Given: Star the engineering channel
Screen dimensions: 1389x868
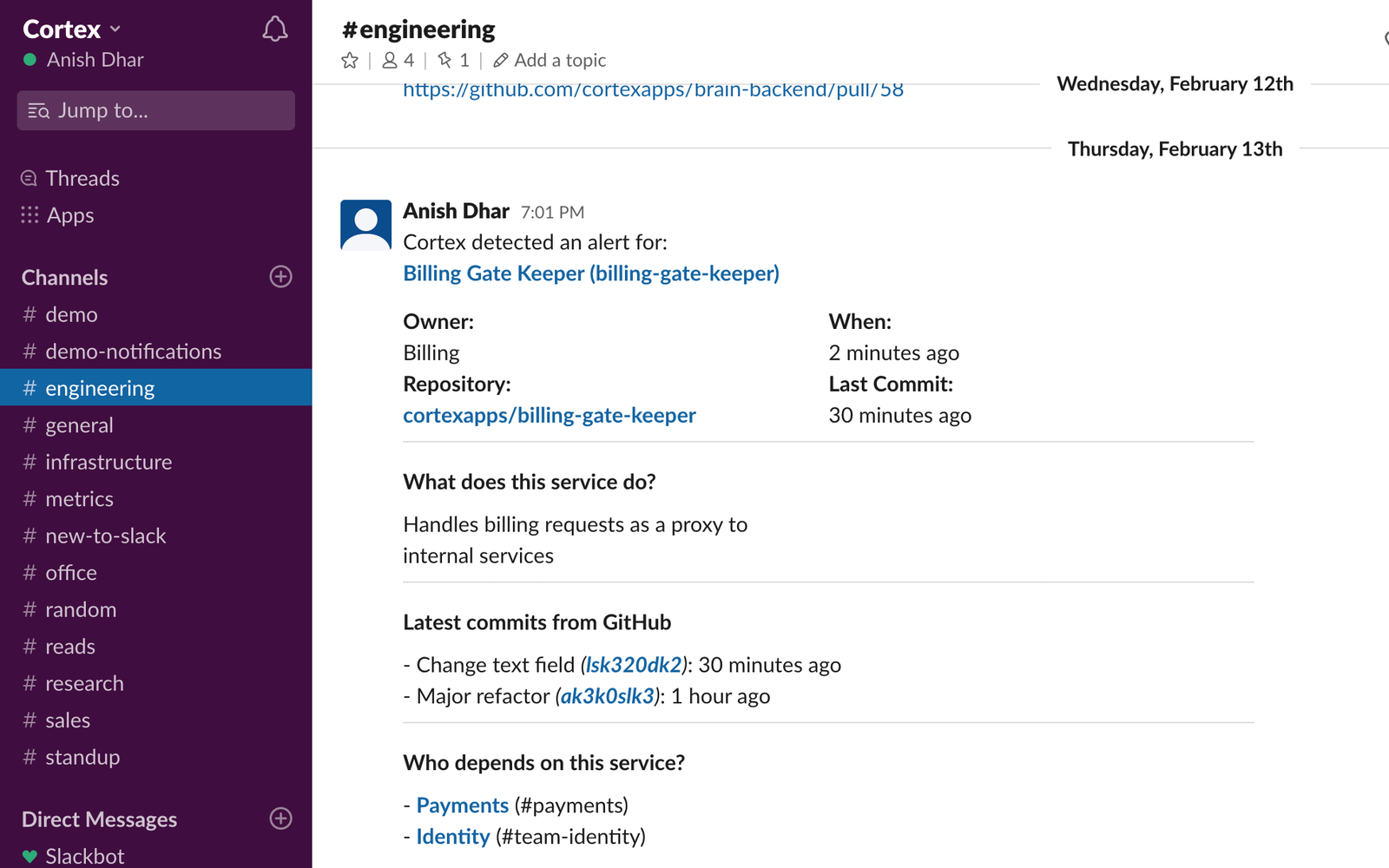Looking at the screenshot, I should [350, 60].
